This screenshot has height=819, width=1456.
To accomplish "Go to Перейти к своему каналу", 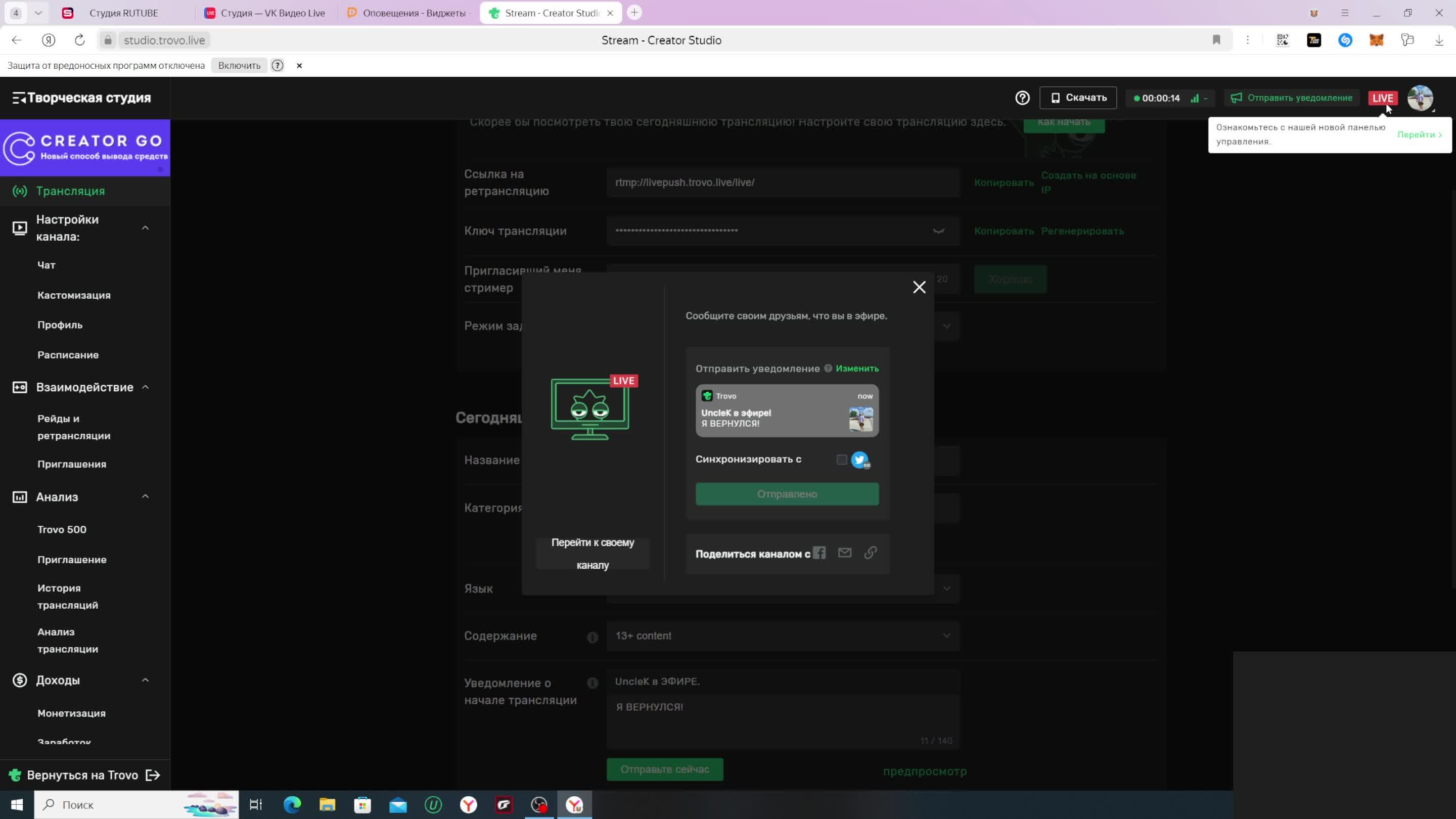I will point(593,554).
